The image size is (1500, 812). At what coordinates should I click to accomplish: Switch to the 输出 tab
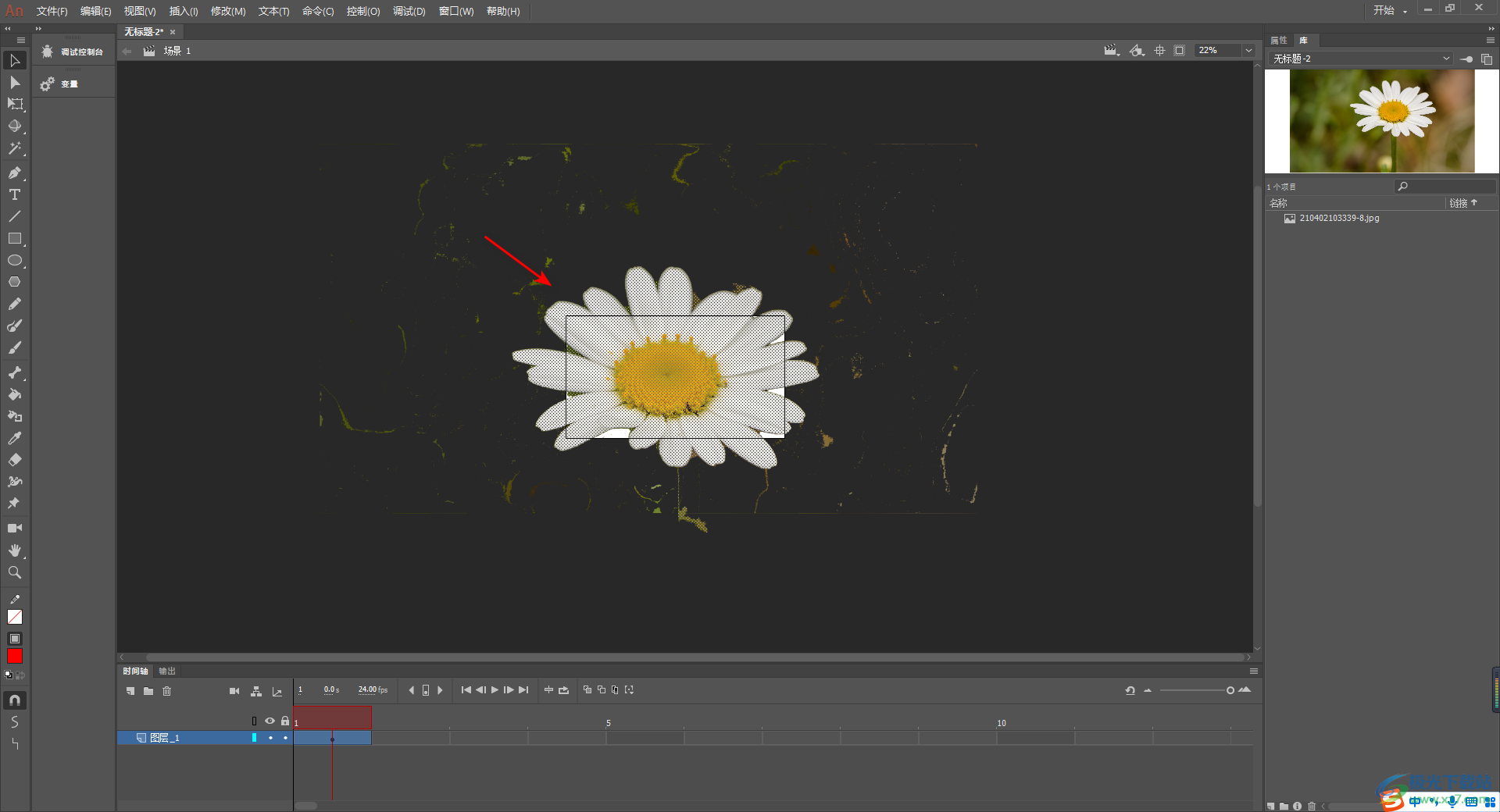[x=167, y=671]
